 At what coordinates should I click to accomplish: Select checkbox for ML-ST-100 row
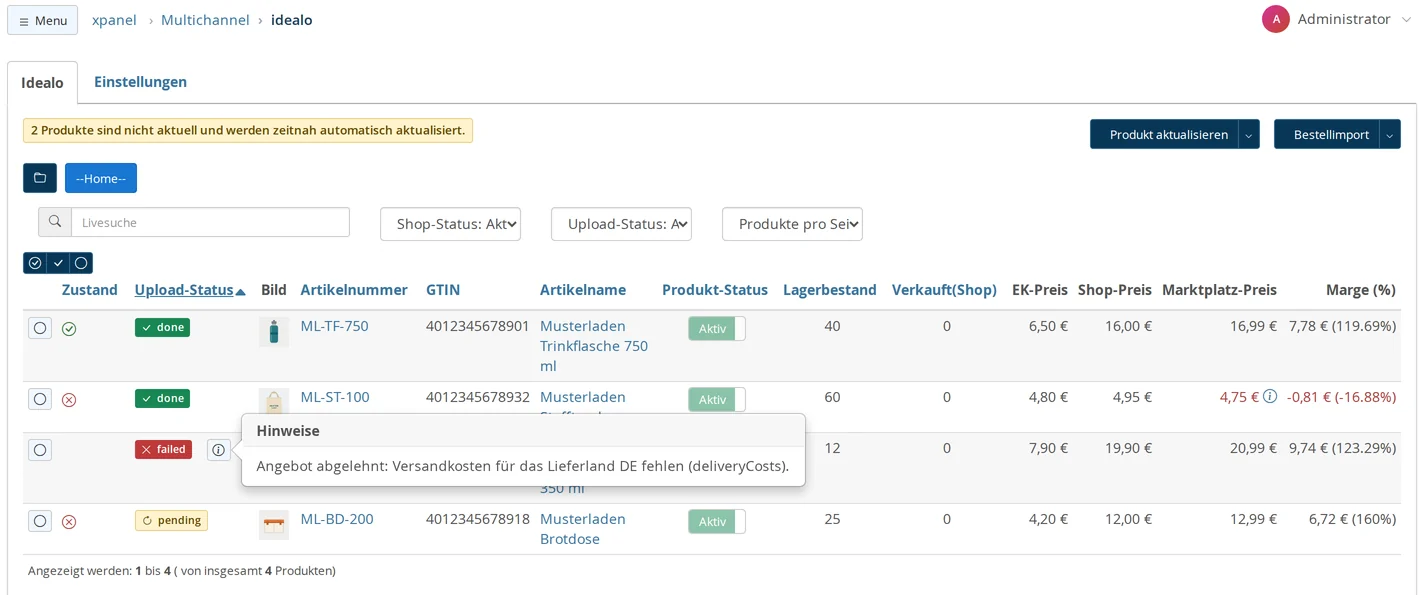(40, 399)
